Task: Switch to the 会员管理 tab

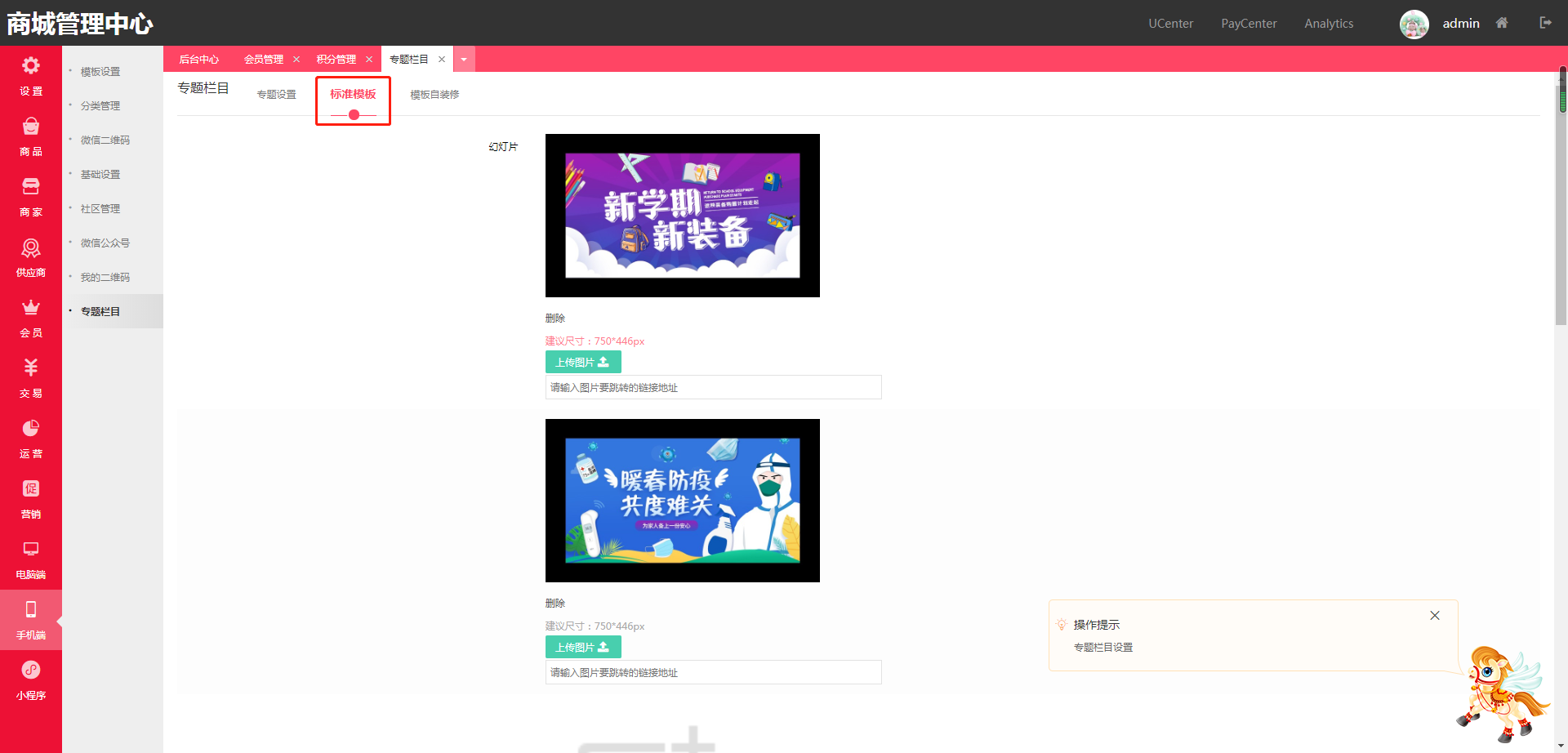Action: (x=263, y=59)
